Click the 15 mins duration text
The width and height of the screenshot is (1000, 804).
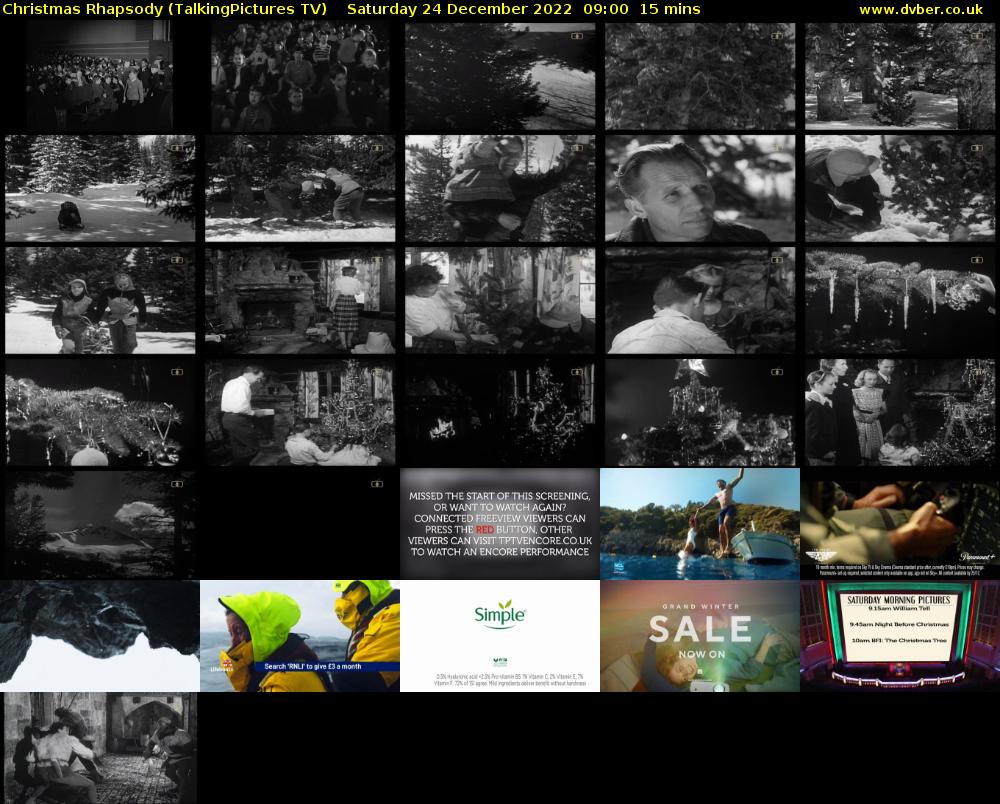pos(670,10)
